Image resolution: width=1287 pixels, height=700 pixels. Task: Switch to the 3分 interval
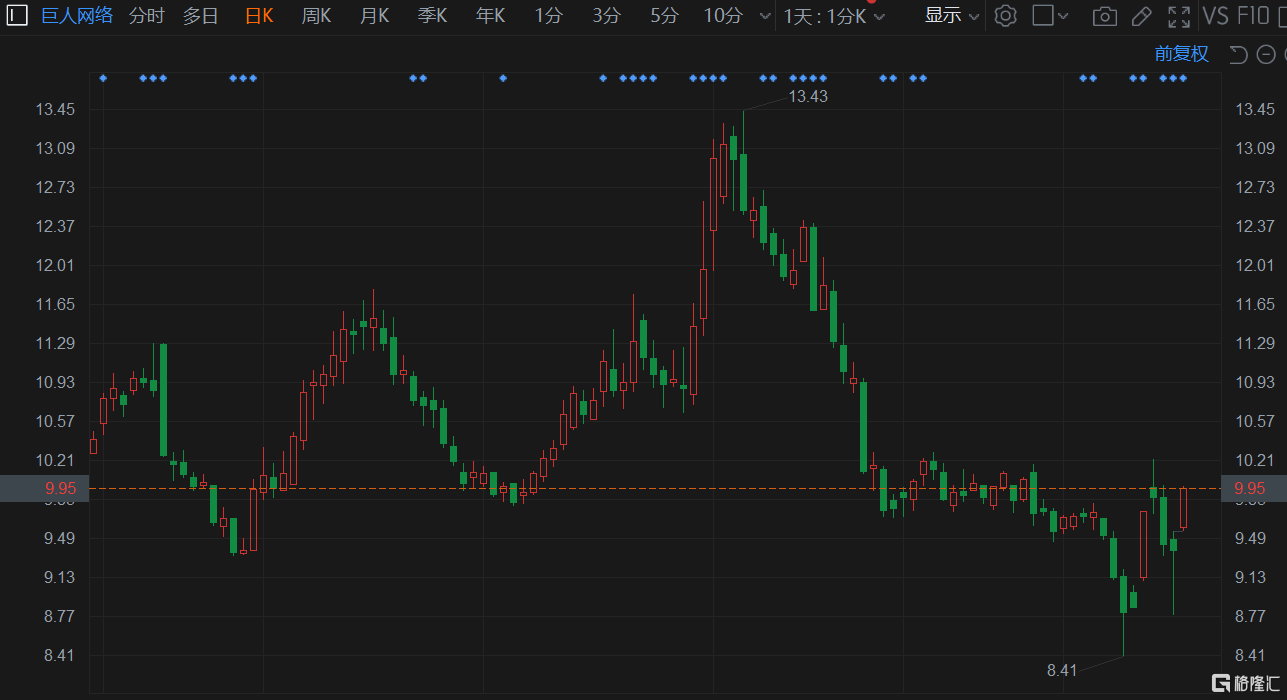coord(606,15)
